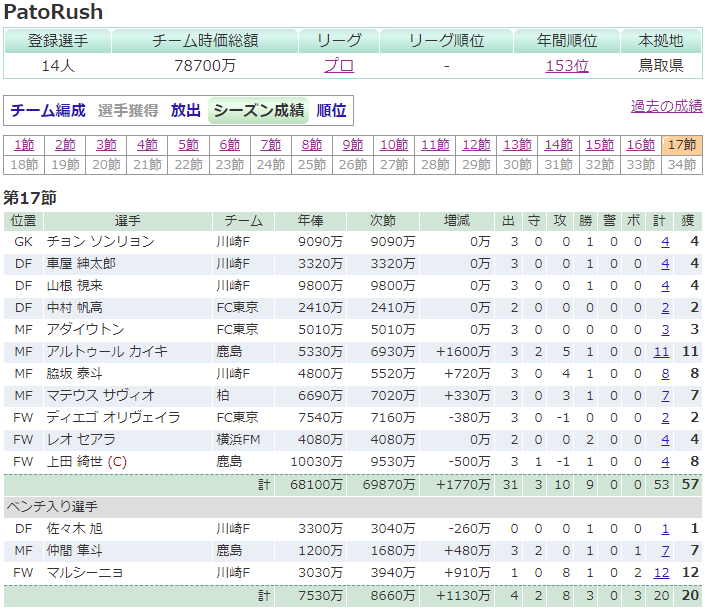
Task: Open 中村 帆高 points total link
Action: tap(665, 308)
